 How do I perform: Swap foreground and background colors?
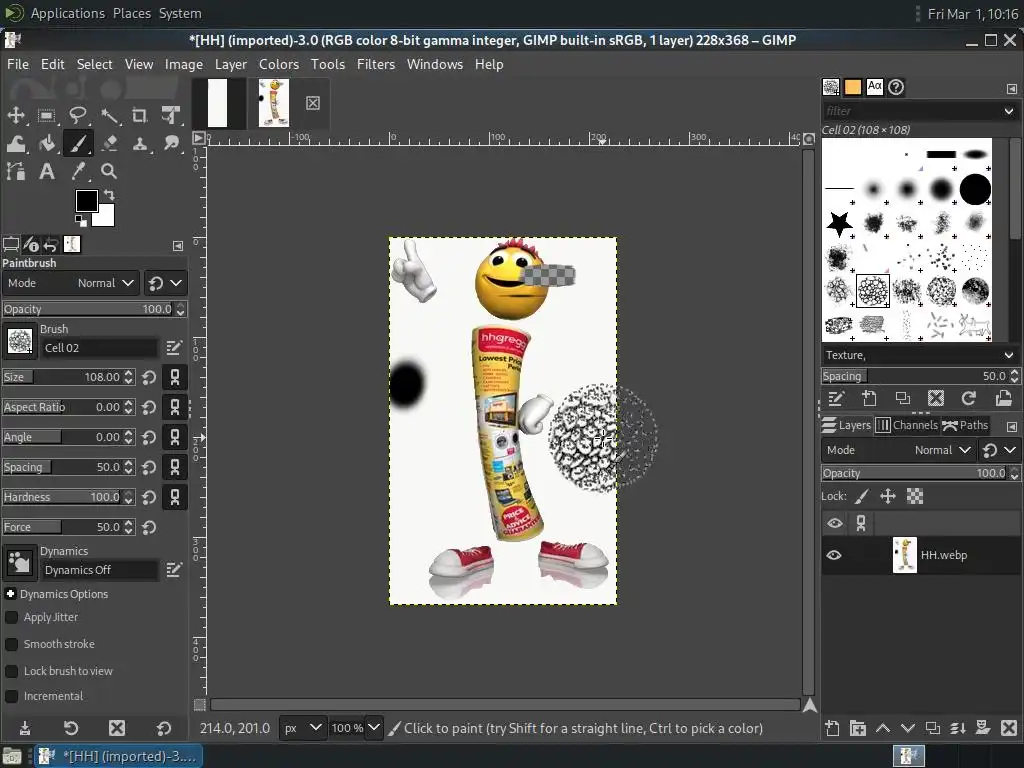click(x=109, y=195)
